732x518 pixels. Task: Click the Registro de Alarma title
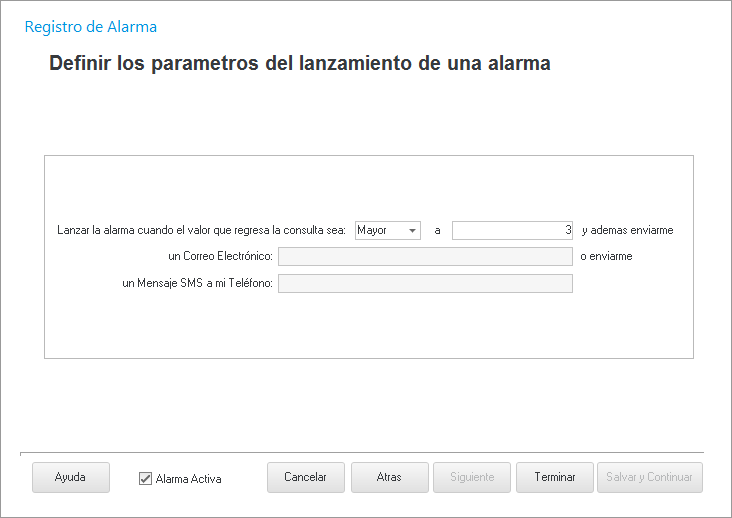pos(91,27)
